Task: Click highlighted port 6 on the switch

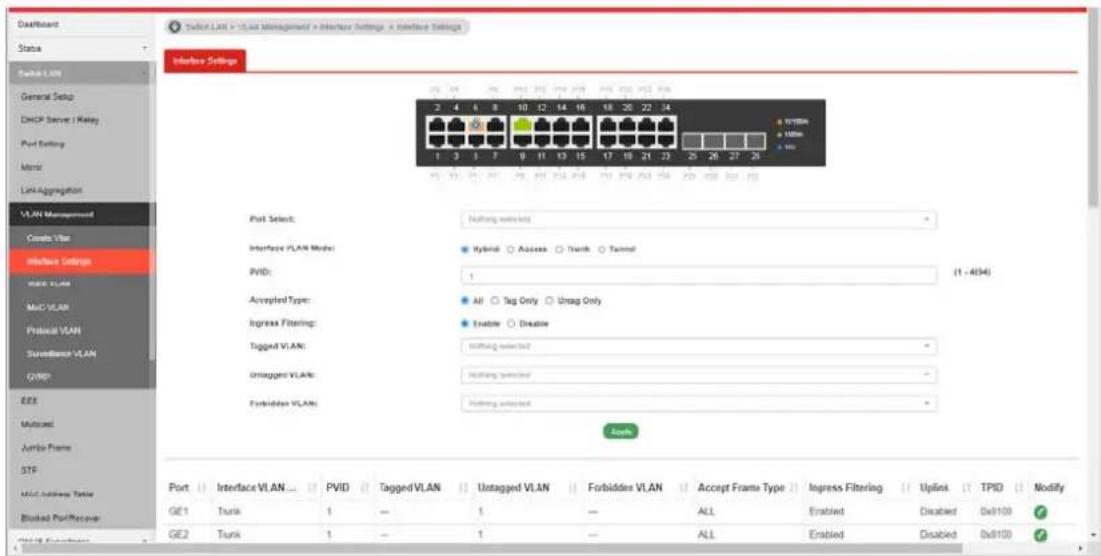Action: (475, 125)
